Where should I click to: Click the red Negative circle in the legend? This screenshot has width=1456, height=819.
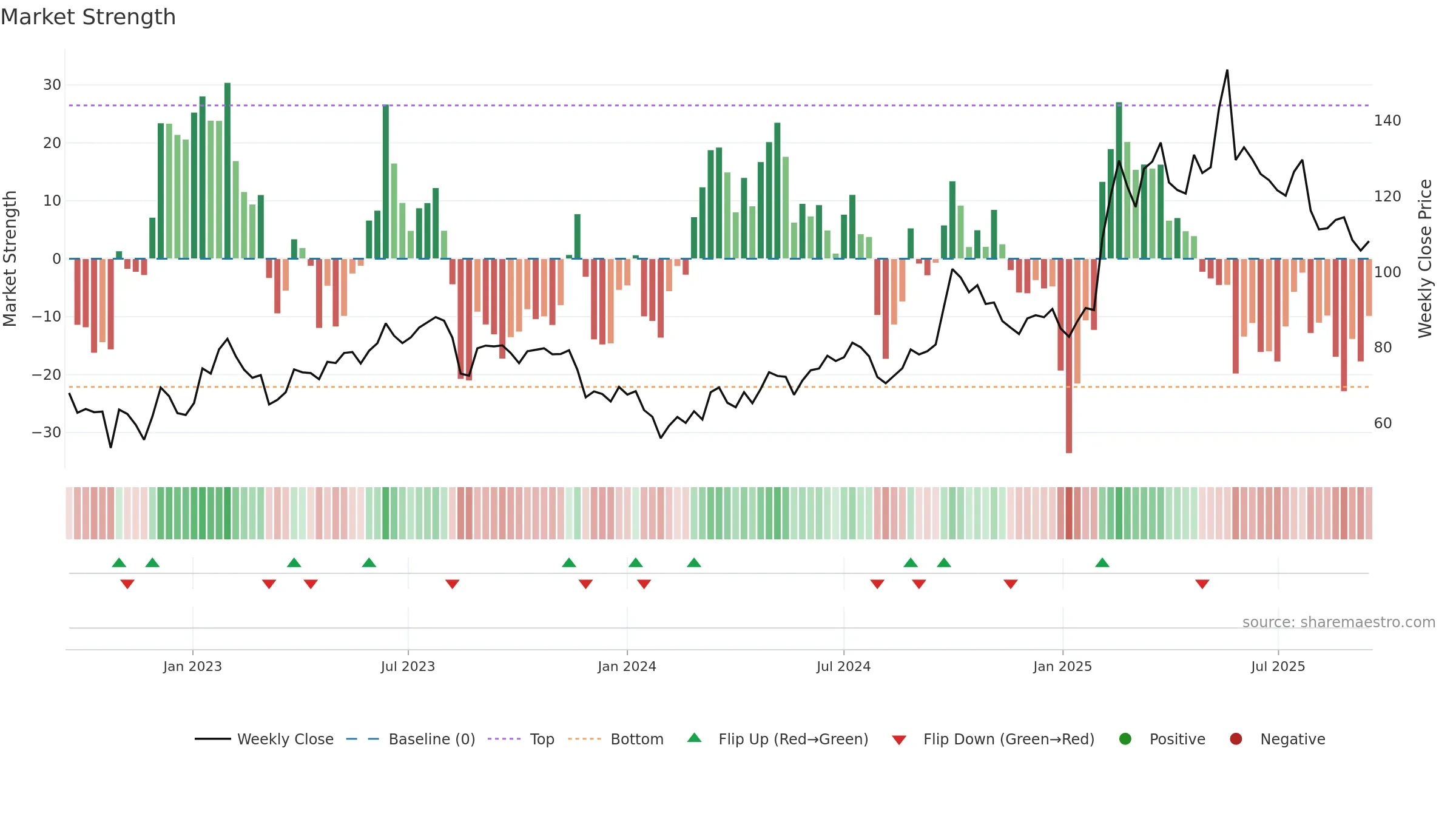tap(1236, 739)
